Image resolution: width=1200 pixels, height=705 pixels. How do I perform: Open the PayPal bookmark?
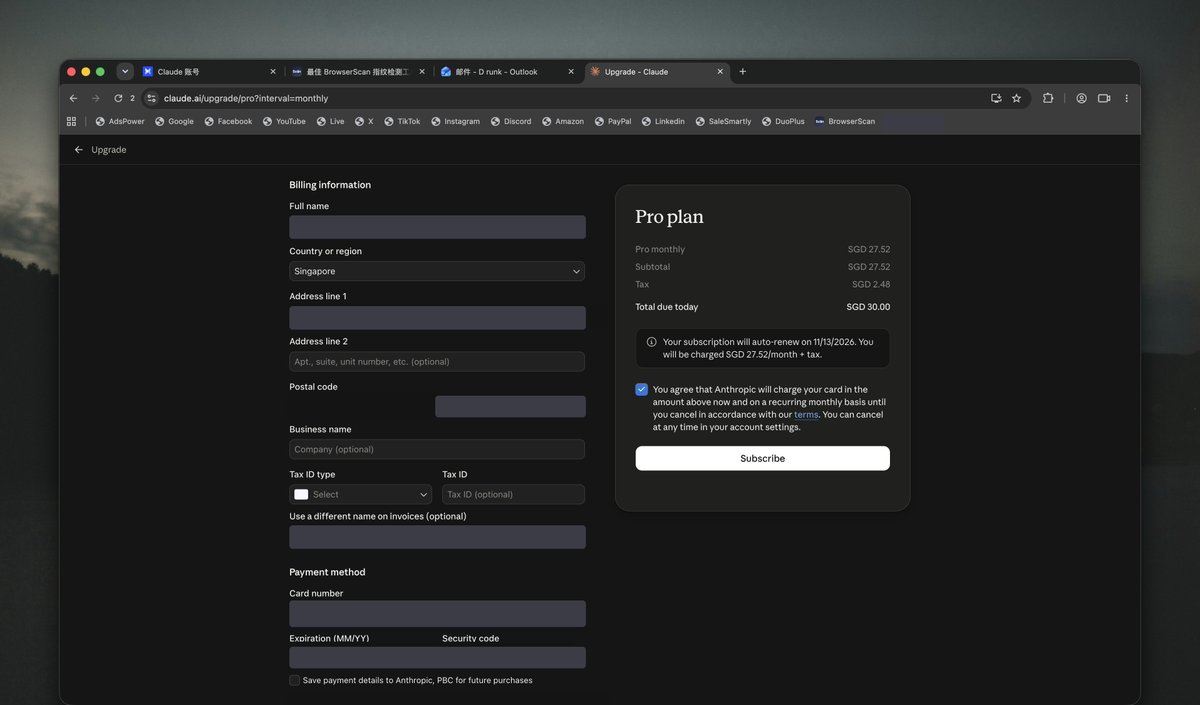613,121
